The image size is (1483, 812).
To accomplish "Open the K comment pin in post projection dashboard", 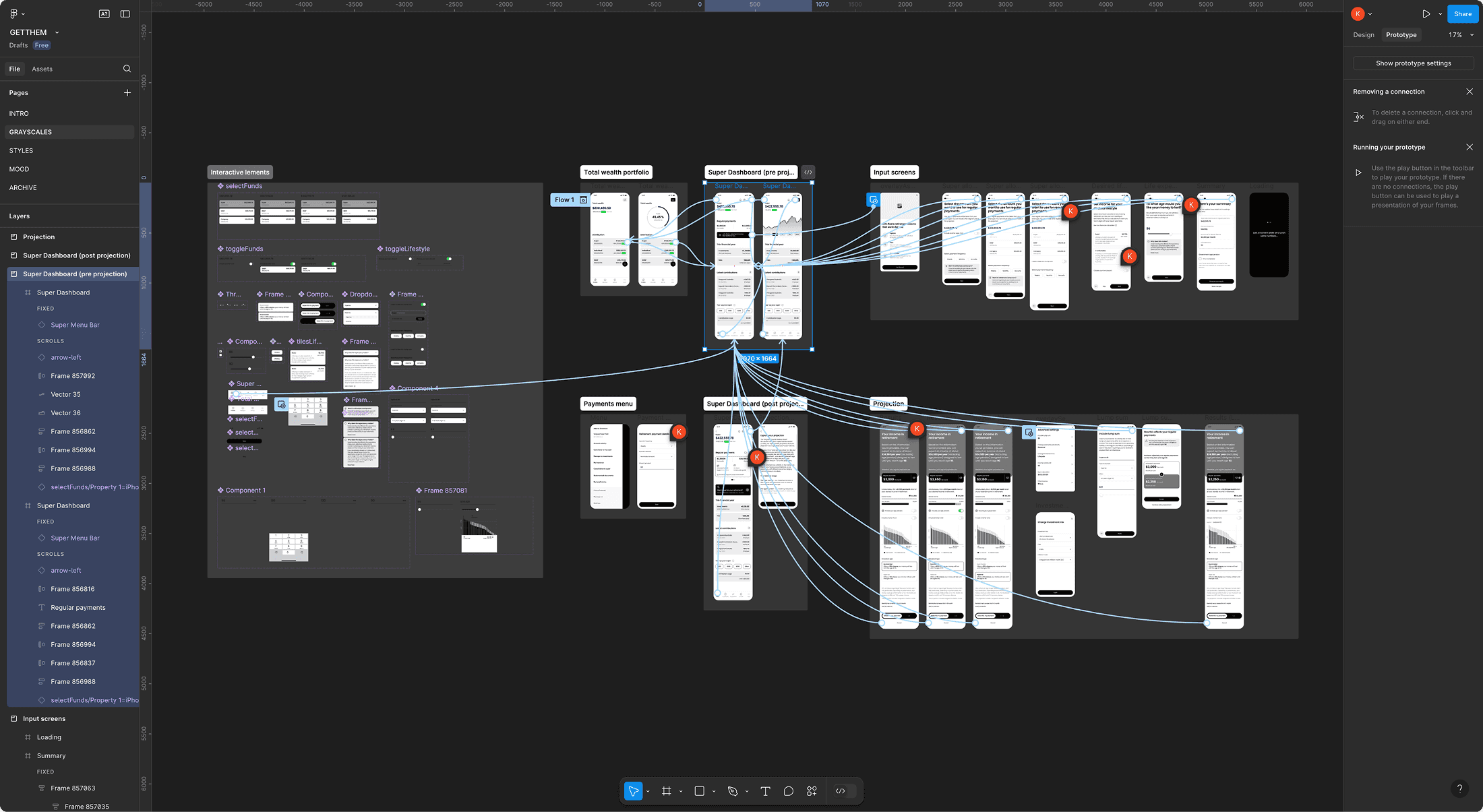I will point(757,457).
